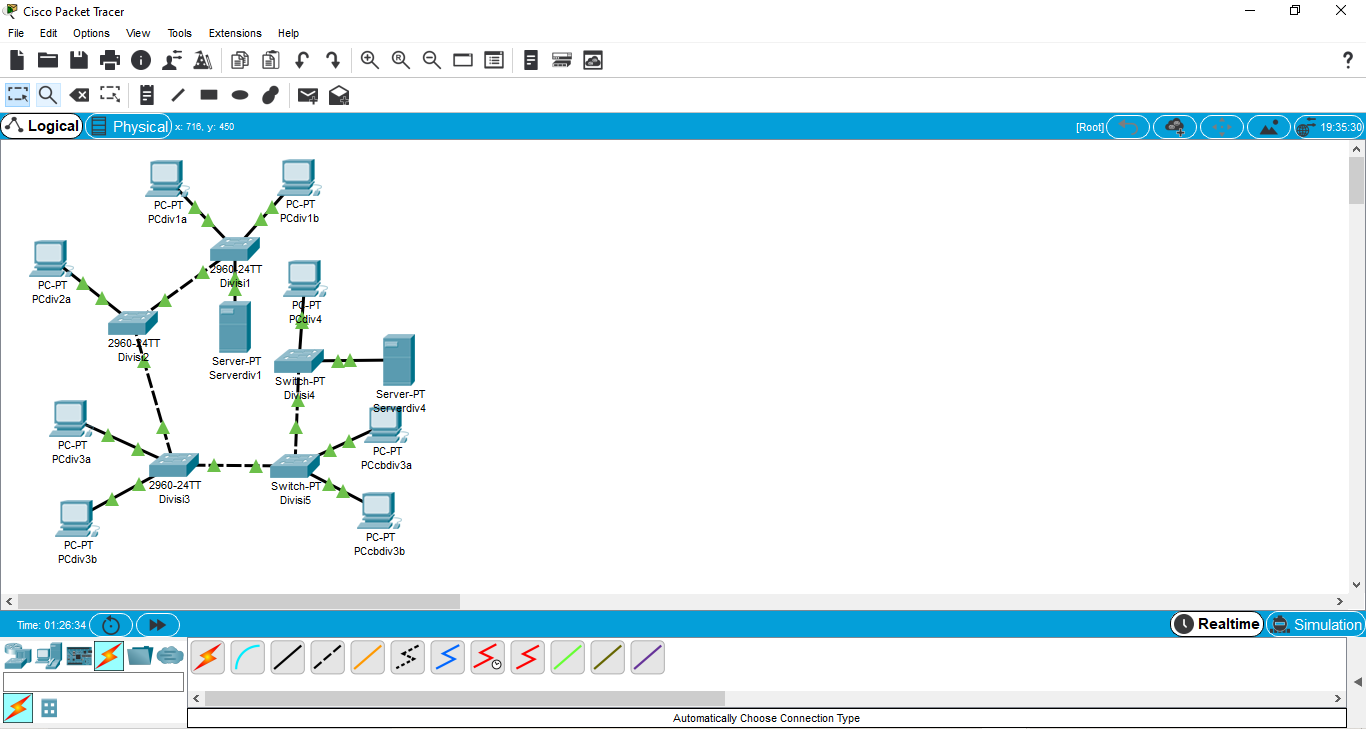Image resolution: width=1366 pixels, height=729 pixels.
Task: Add a Simple PDU envelope
Action: 308,95
